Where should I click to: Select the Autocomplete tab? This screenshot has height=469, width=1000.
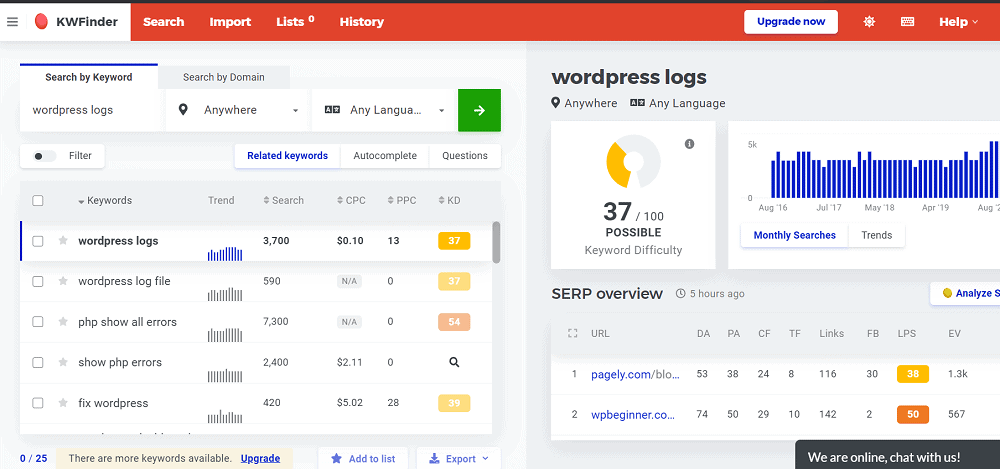[x=385, y=156]
